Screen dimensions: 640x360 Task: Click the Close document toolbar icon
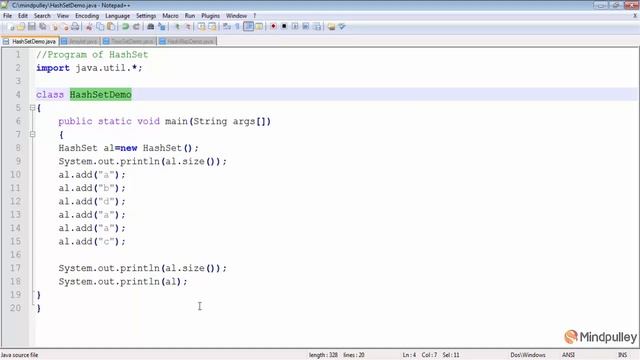coord(54,27)
